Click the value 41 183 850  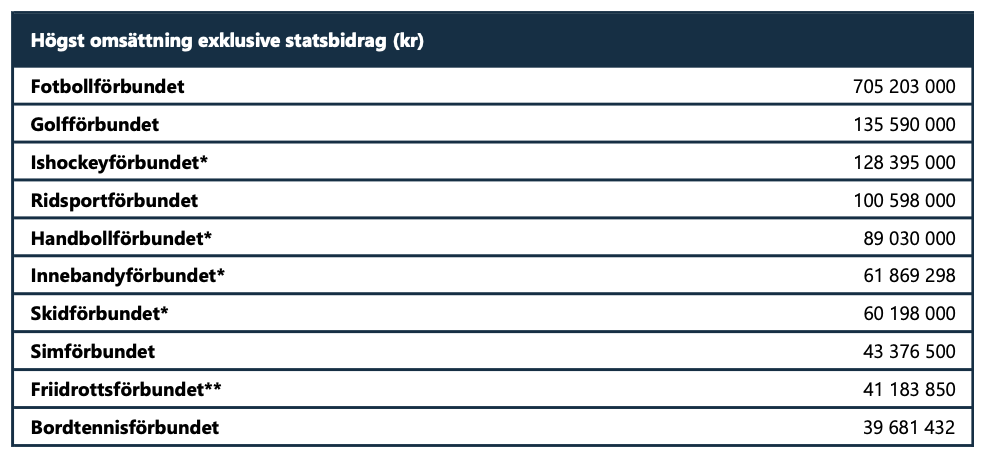click(x=909, y=390)
